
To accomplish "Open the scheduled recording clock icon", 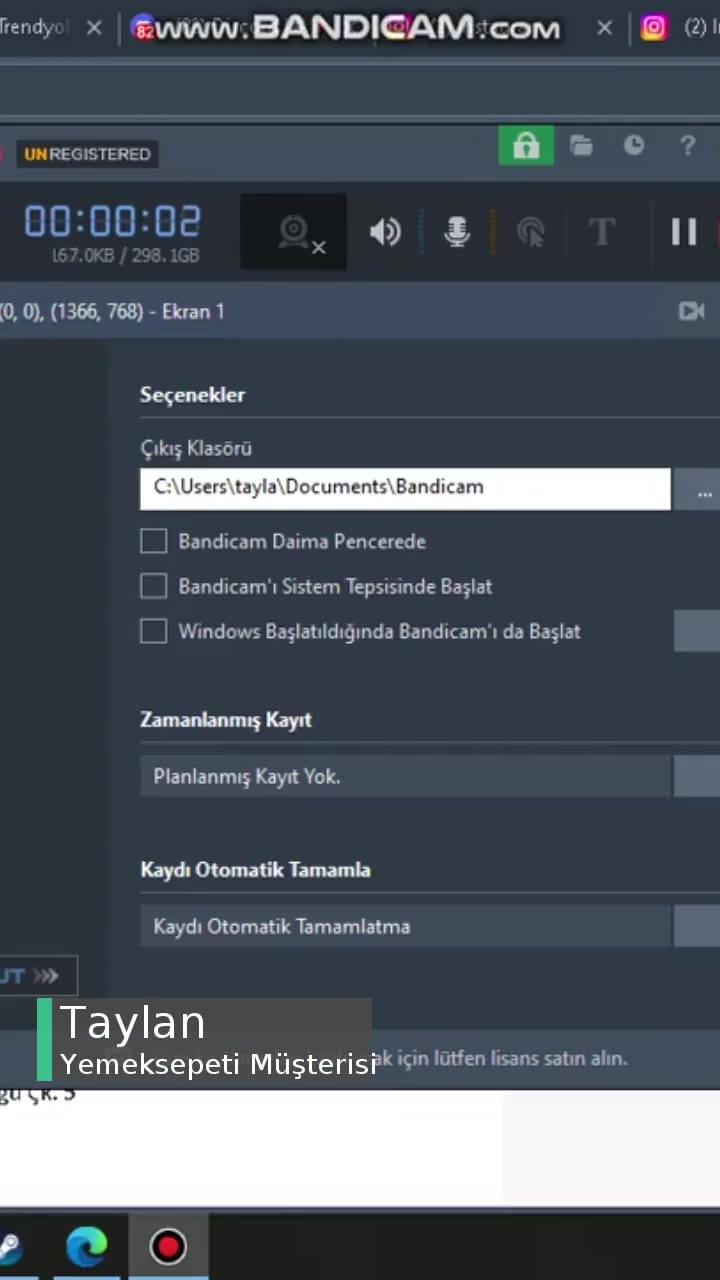I will [634, 146].
